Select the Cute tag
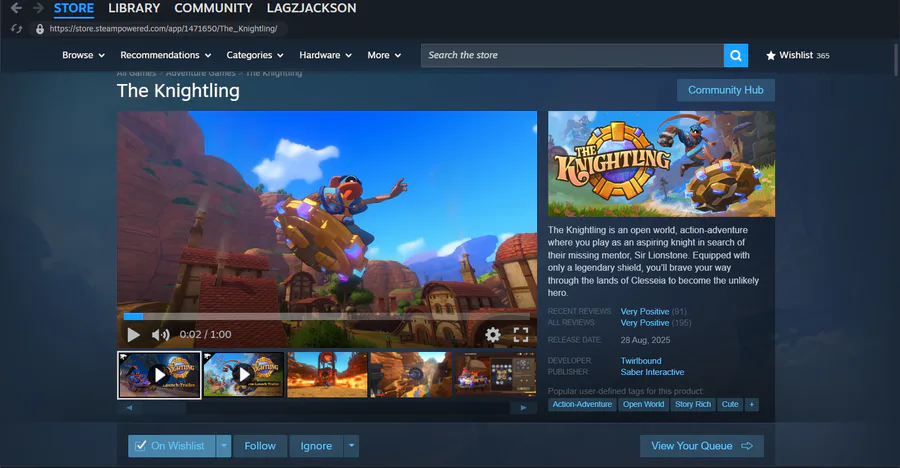This screenshot has width=900, height=468. coord(730,404)
